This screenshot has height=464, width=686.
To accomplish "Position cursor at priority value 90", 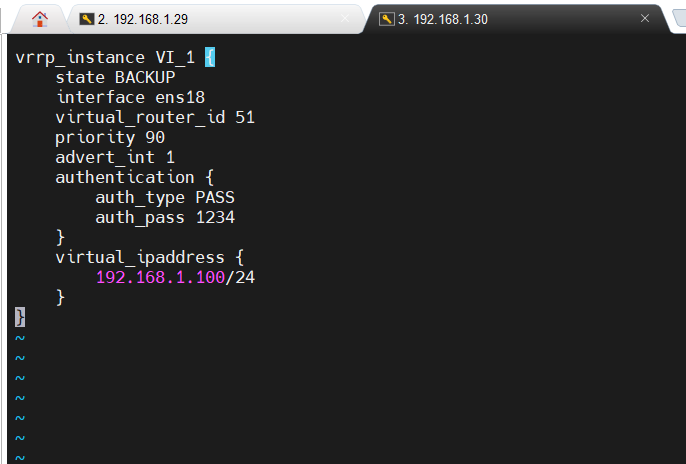I will 155,137.
